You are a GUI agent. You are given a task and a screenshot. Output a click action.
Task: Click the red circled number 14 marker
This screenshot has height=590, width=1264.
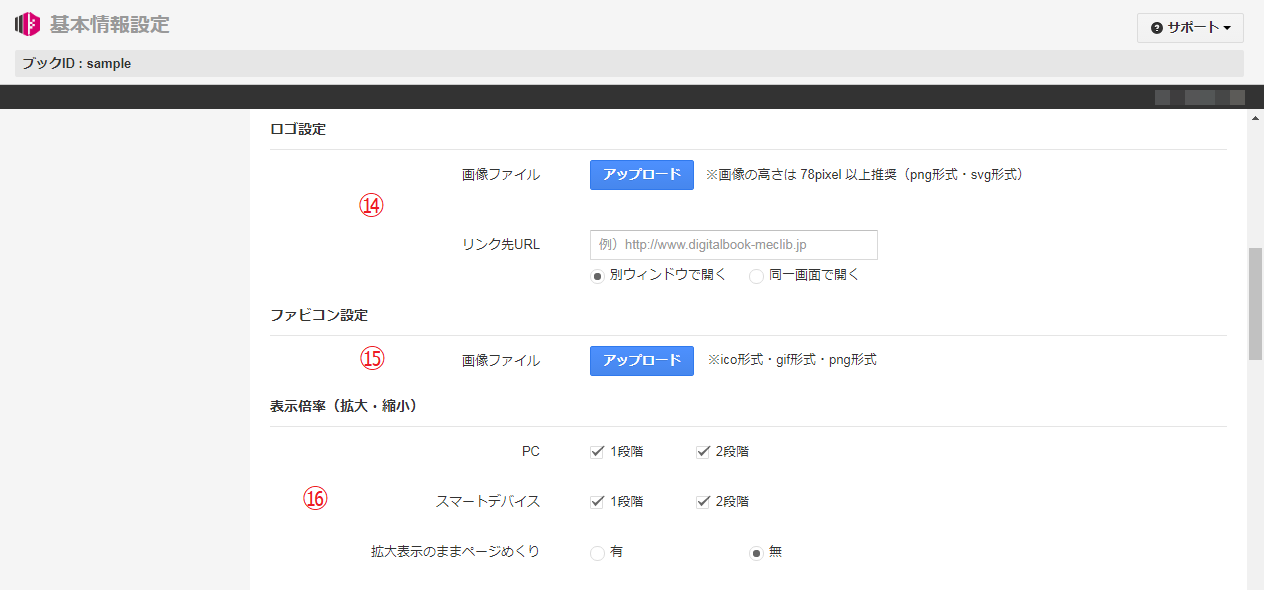pos(372,206)
